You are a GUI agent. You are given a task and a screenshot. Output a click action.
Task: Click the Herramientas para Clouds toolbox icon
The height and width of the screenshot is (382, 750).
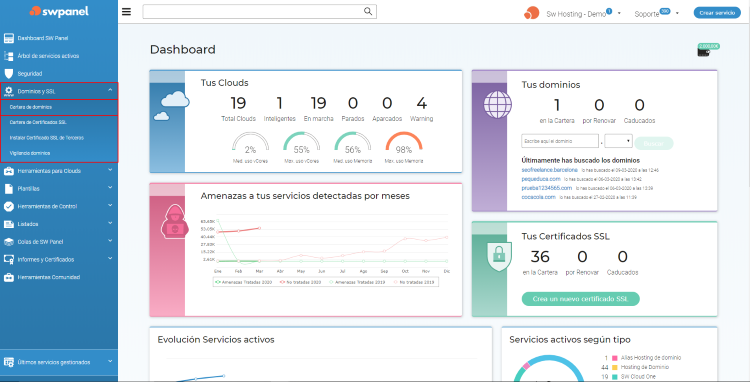pos(9,171)
